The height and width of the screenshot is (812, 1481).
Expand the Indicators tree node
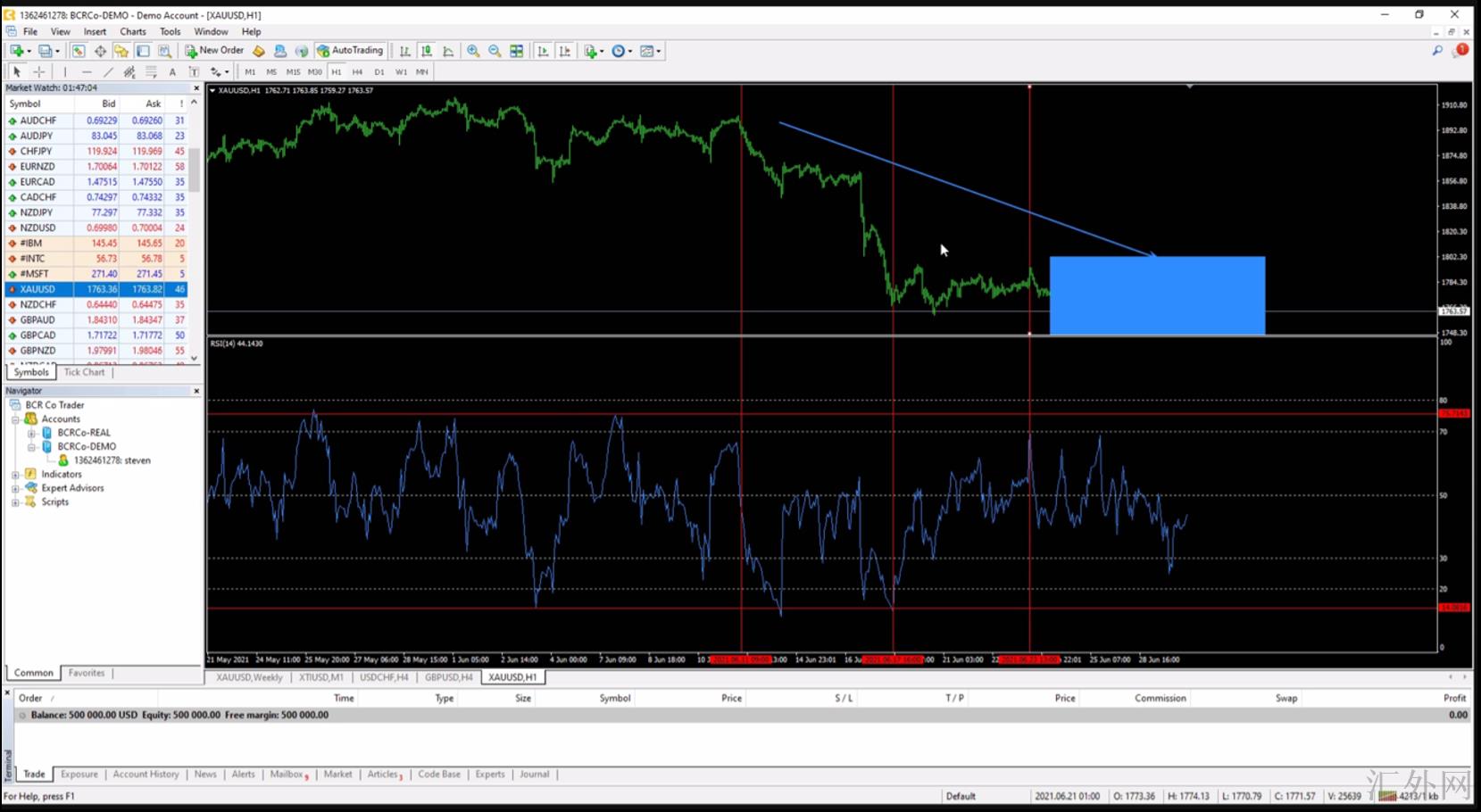tap(15, 475)
